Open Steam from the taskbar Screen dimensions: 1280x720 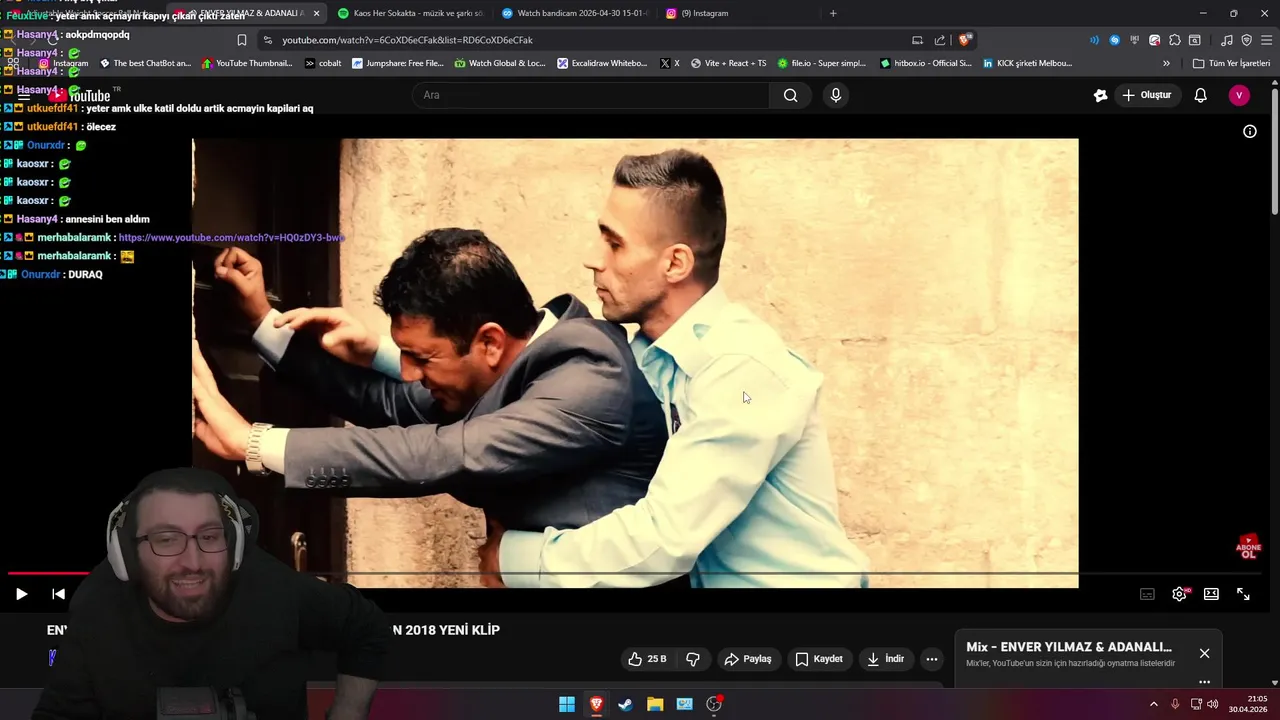pos(625,704)
